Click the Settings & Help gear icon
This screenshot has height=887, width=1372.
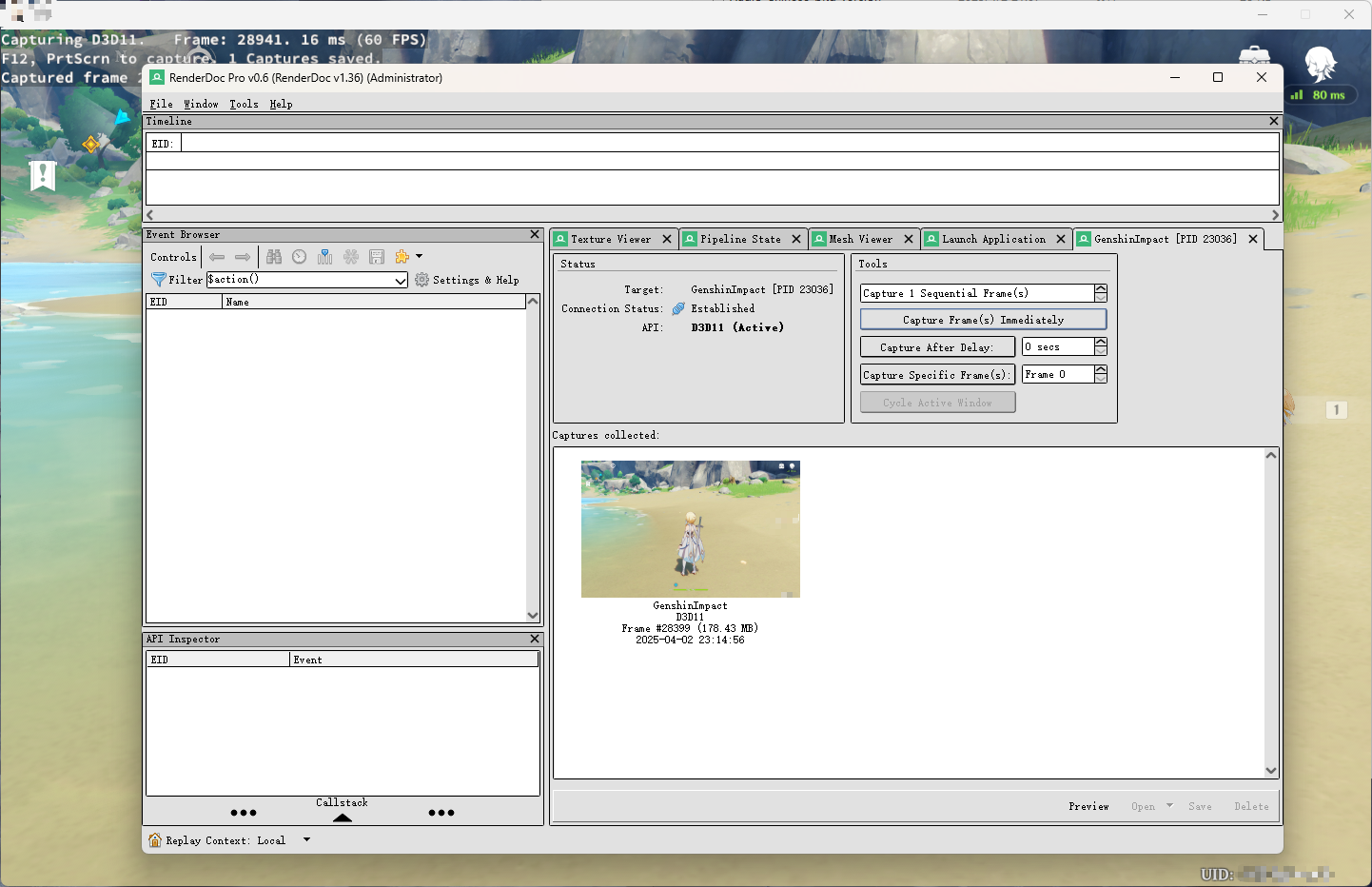point(422,280)
